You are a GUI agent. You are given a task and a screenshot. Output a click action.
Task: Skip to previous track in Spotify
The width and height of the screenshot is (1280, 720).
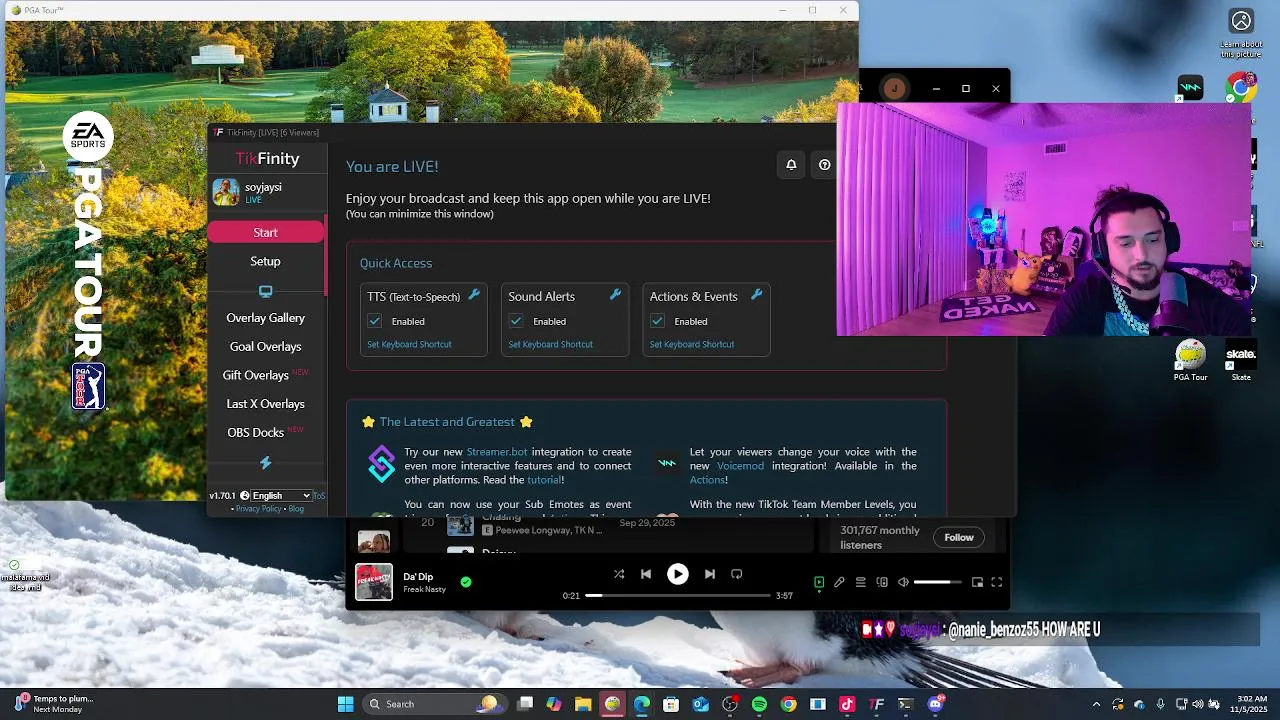(x=646, y=574)
